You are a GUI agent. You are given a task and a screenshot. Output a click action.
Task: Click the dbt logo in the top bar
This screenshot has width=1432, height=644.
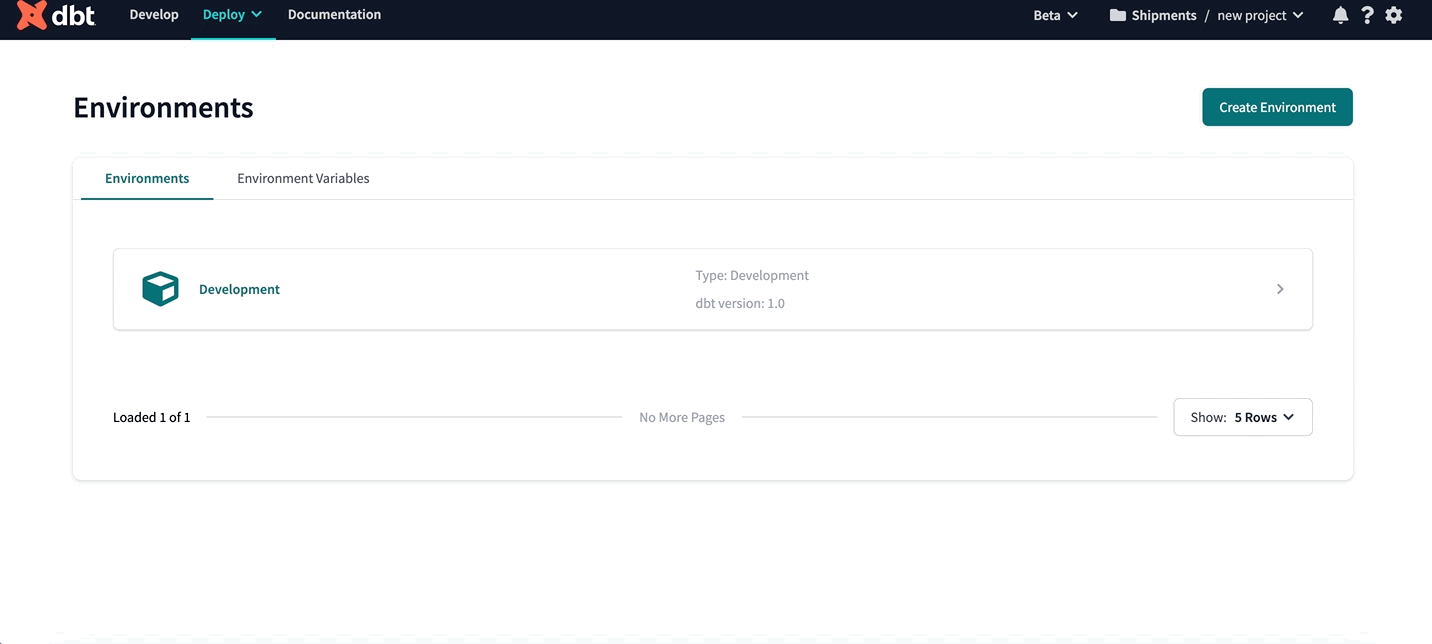coord(55,15)
